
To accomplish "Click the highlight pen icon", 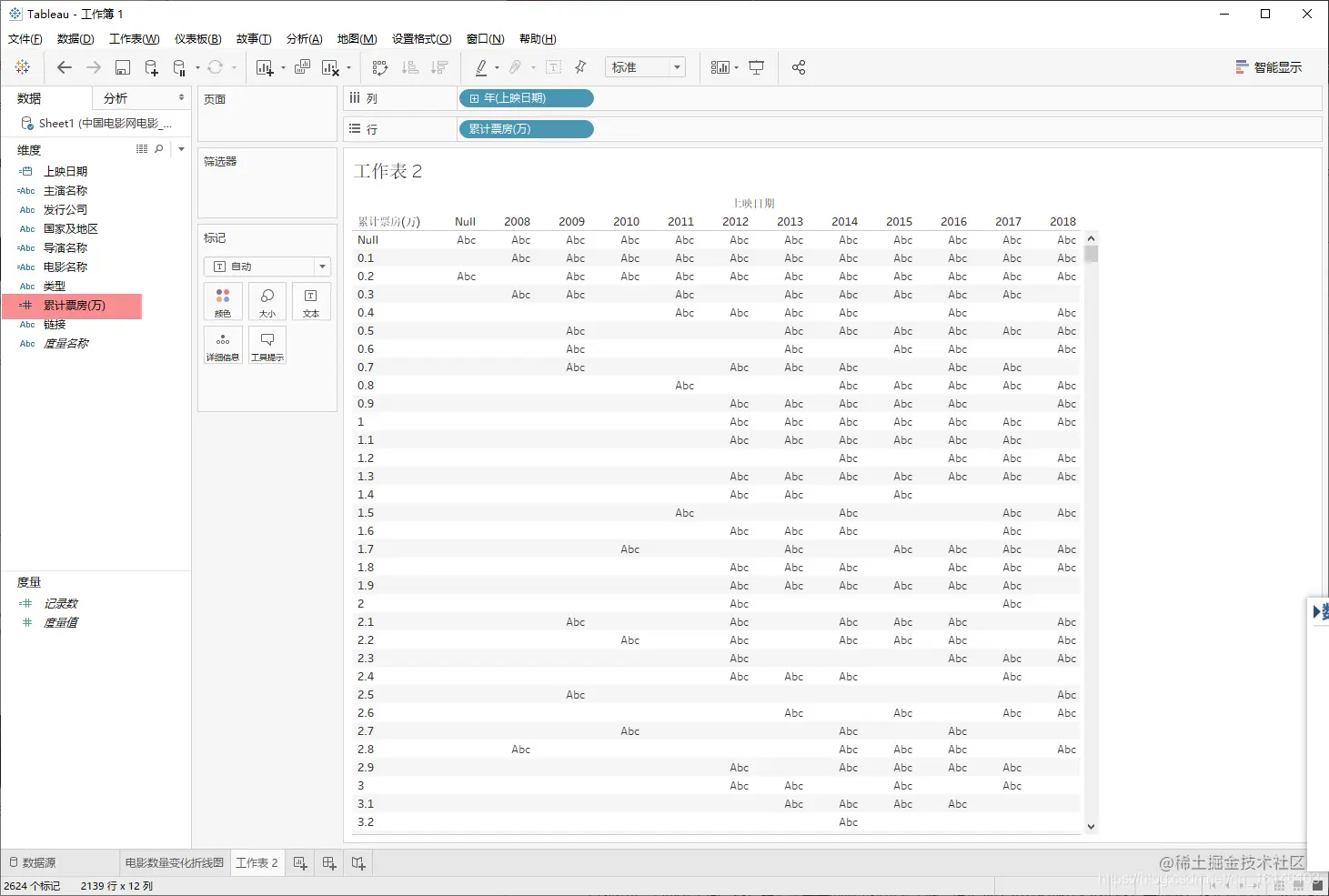I will pos(481,67).
